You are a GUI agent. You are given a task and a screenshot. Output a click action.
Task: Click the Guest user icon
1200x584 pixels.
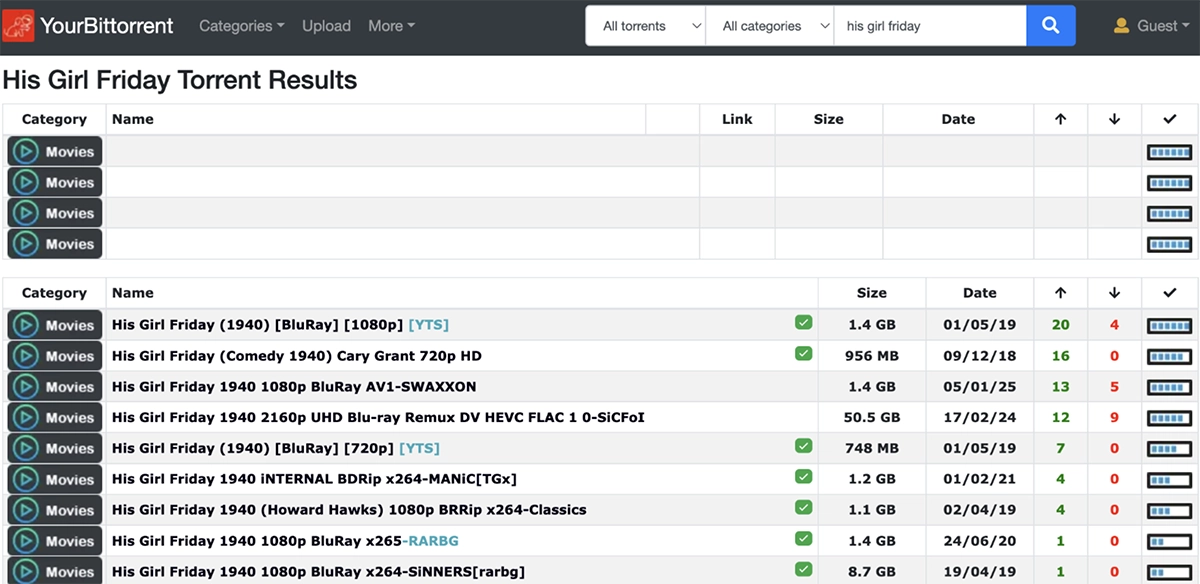point(1122,26)
